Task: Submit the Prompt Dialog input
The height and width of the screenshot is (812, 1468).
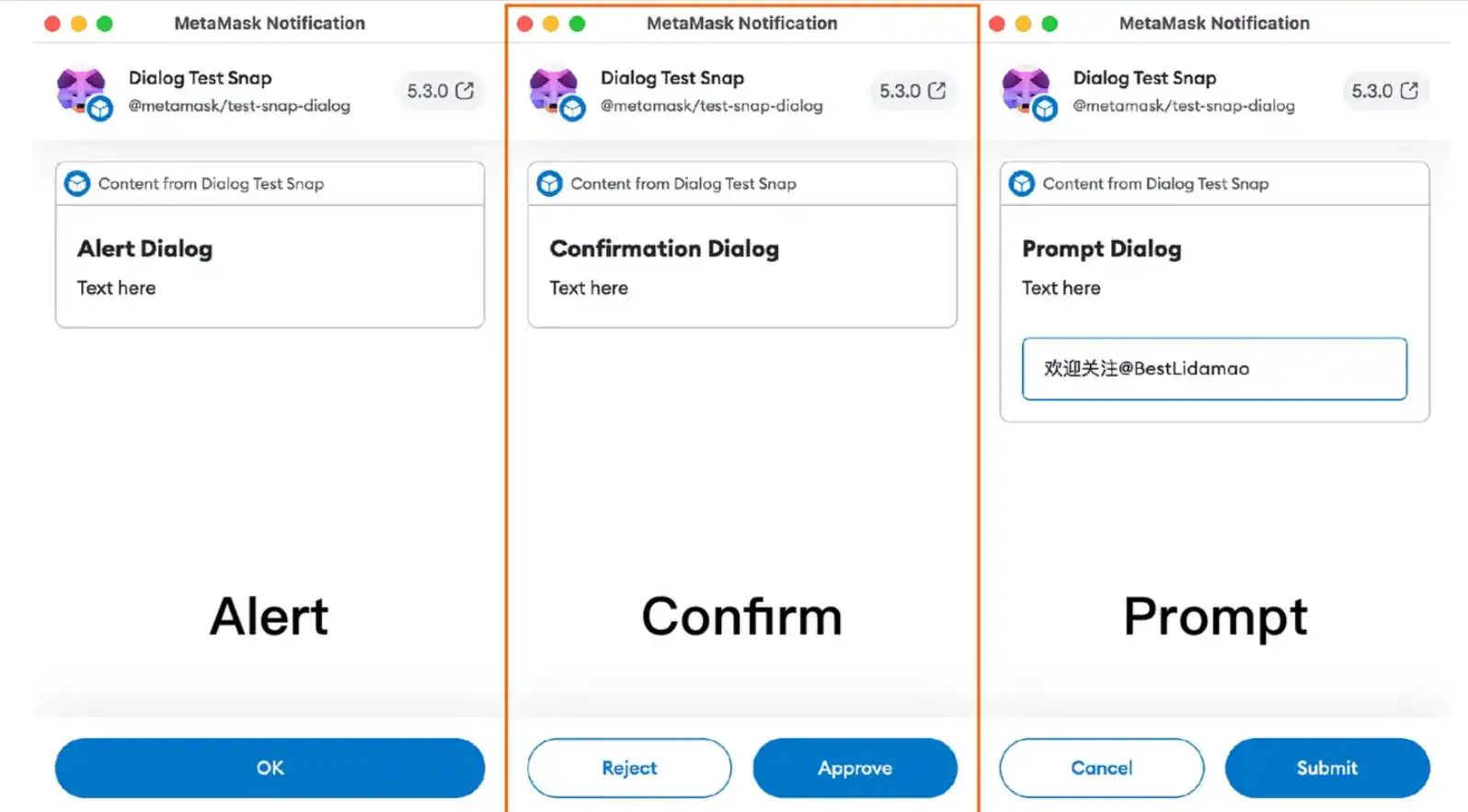Action: click(1326, 768)
